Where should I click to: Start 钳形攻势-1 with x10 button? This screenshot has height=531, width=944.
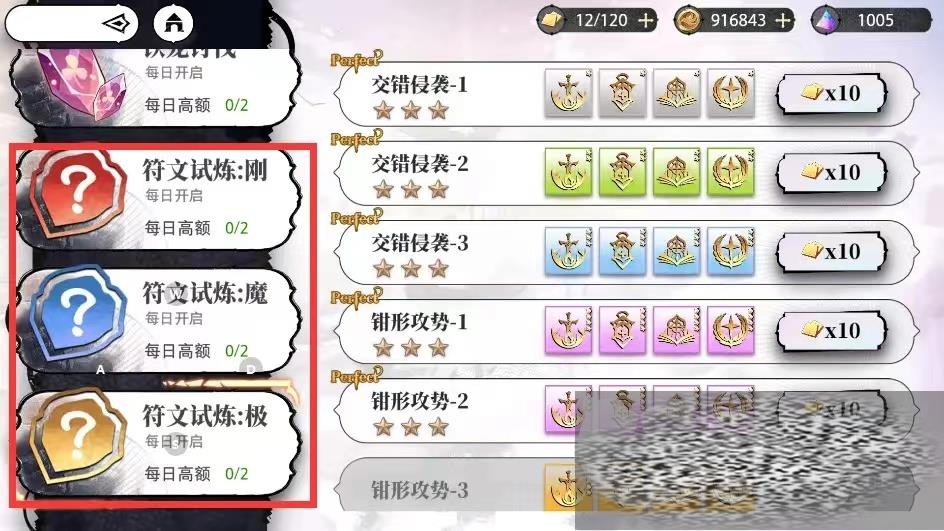pos(831,331)
